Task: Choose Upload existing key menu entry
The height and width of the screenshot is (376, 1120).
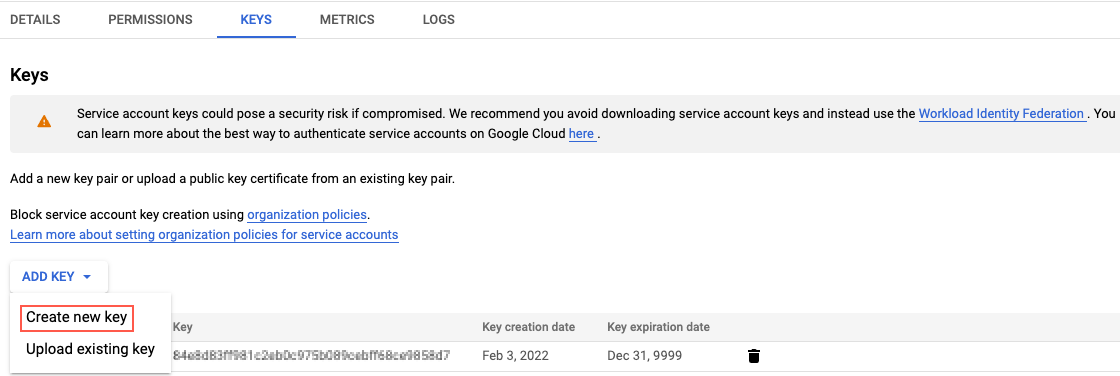Action: tap(90, 350)
